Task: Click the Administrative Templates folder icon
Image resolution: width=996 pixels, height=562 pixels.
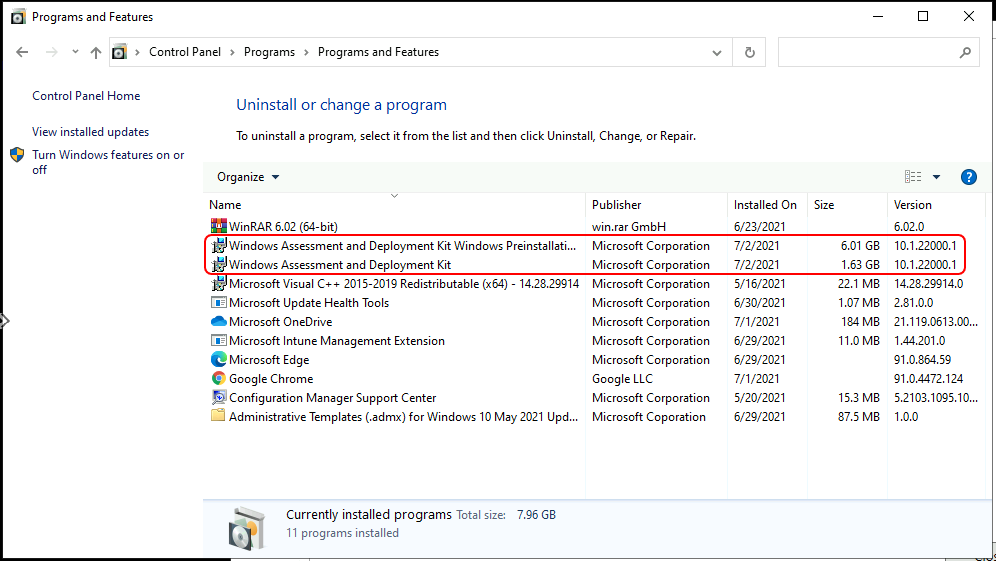Action: [219, 416]
